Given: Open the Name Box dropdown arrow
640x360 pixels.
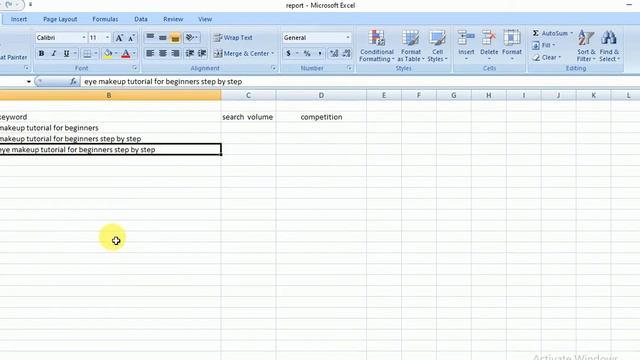Looking at the screenshot, I should tap(29, 82).
